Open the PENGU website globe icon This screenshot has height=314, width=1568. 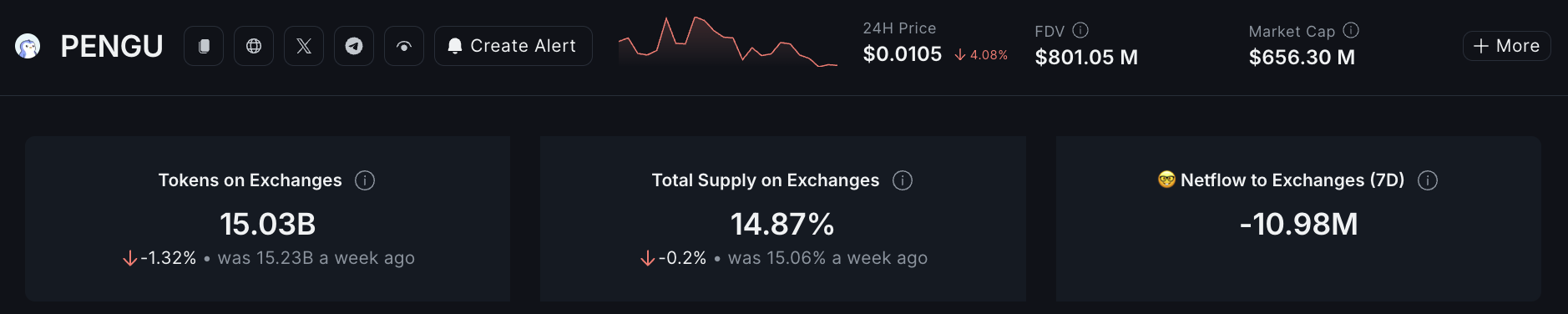[254, 46]
